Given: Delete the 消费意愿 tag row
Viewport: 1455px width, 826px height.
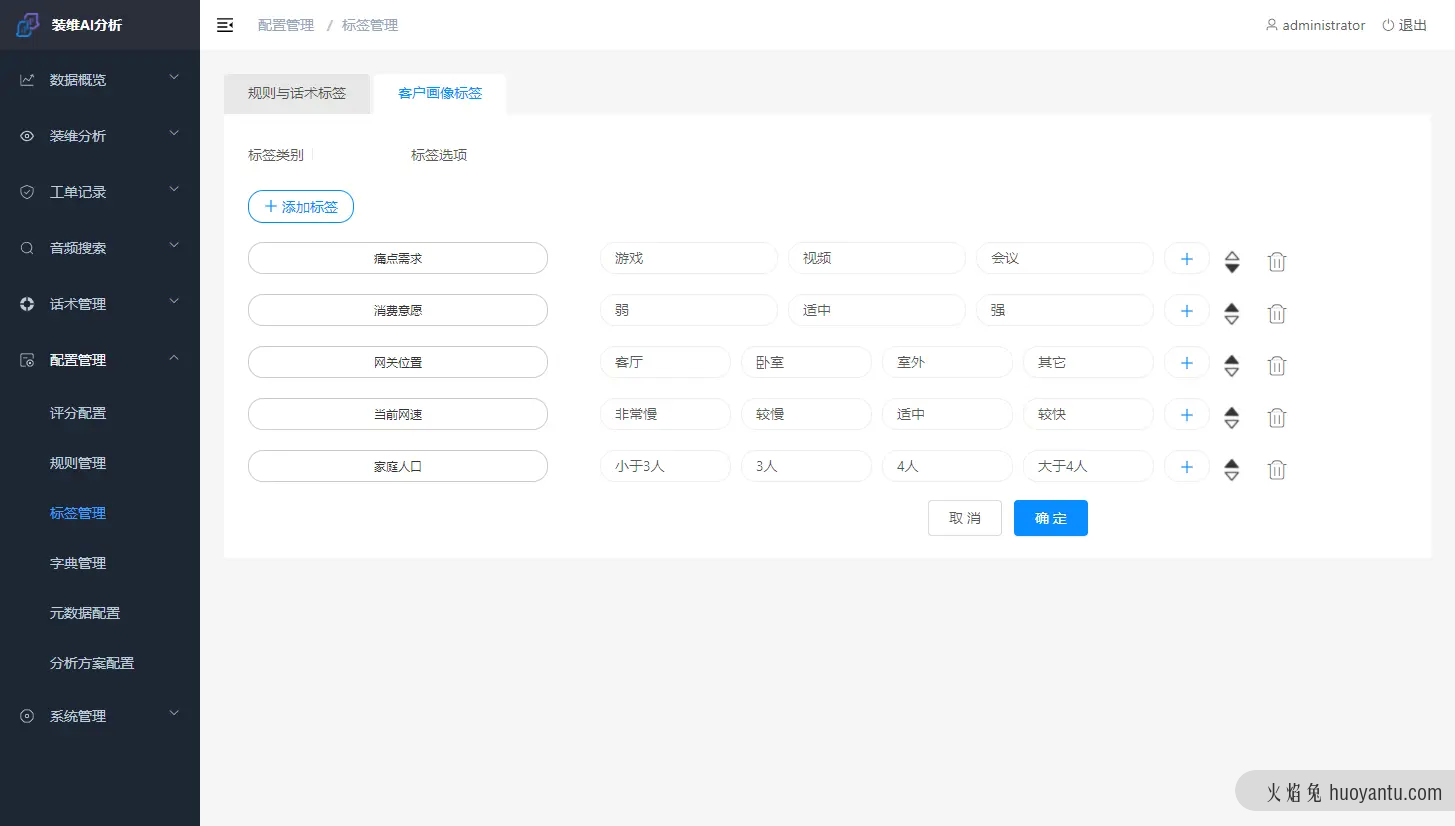Looking at the screenshot, I should pyautogui.click(x=1277, y=314).
